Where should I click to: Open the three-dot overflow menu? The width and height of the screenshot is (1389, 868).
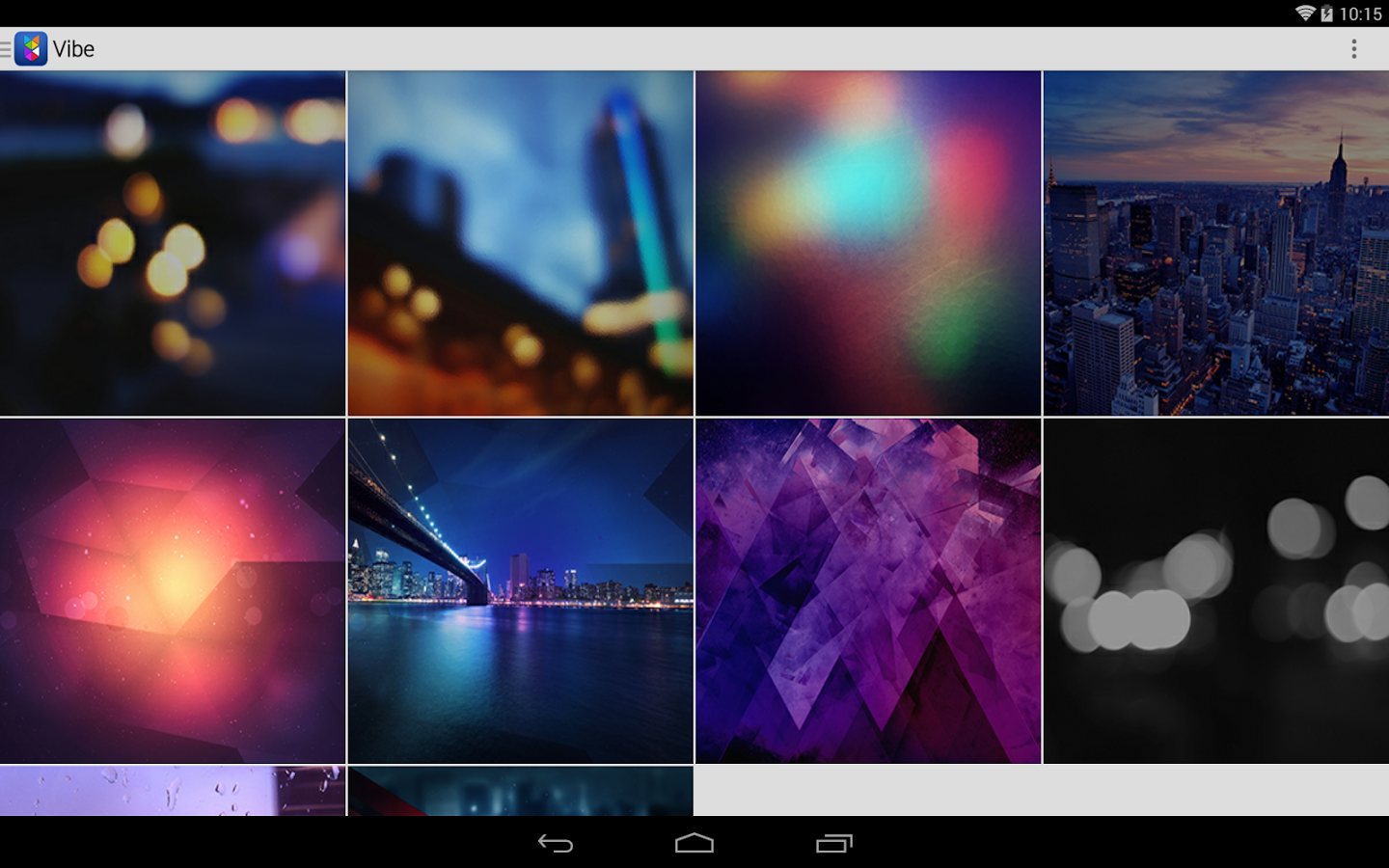click(1354, 49)
